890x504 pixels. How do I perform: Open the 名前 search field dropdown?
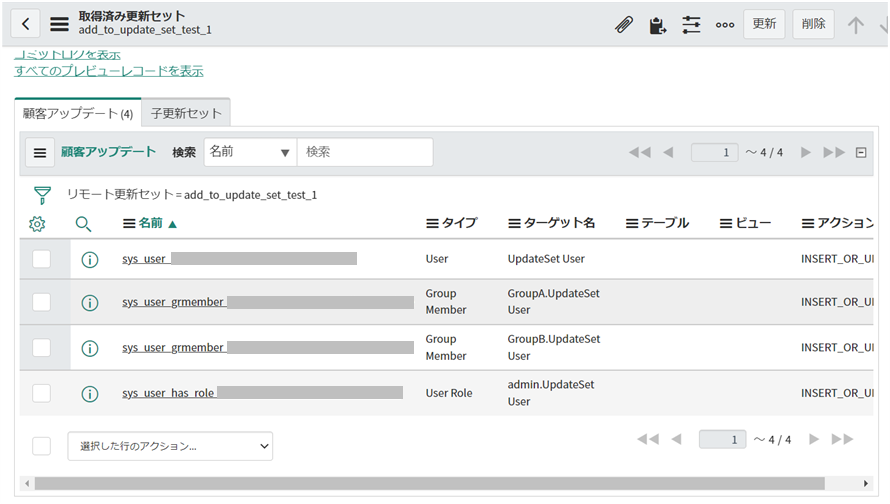point(250,152)
